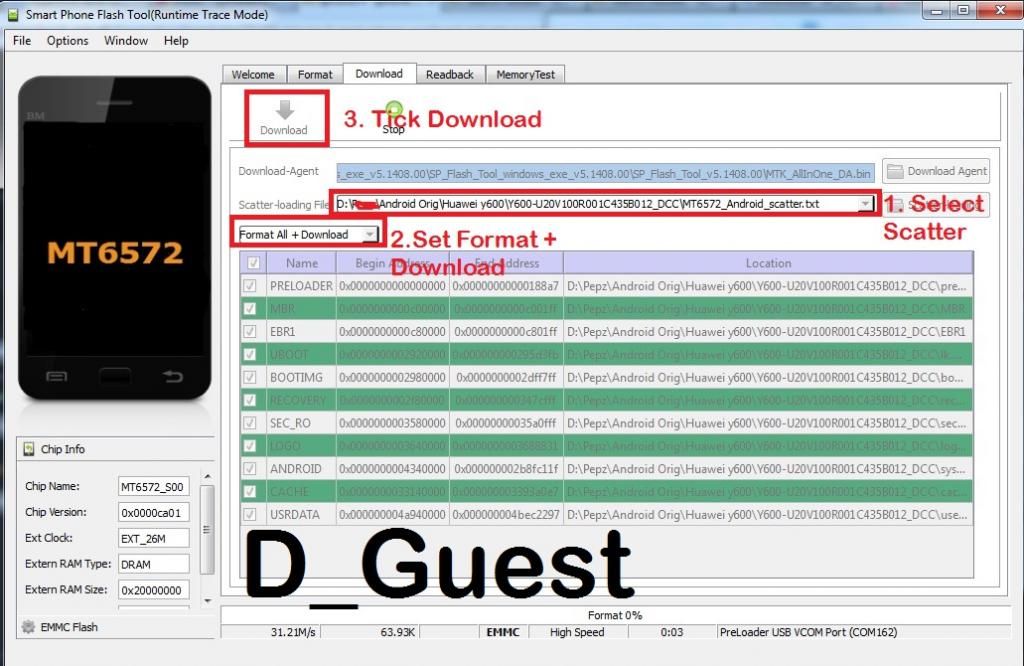Viewport: 1024px width, 666px height.
Task: Click the EMMC Flash gear icon
Action: (x=28, y=627)
